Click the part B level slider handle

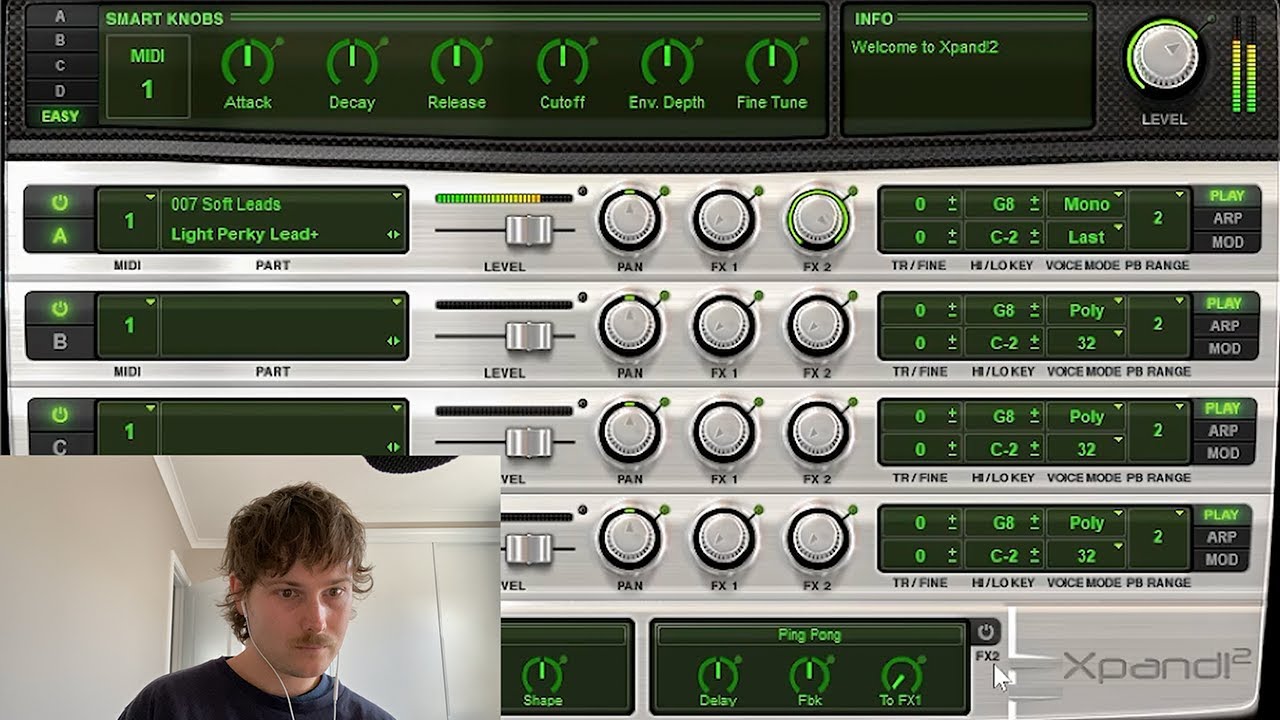pos(527,337)
